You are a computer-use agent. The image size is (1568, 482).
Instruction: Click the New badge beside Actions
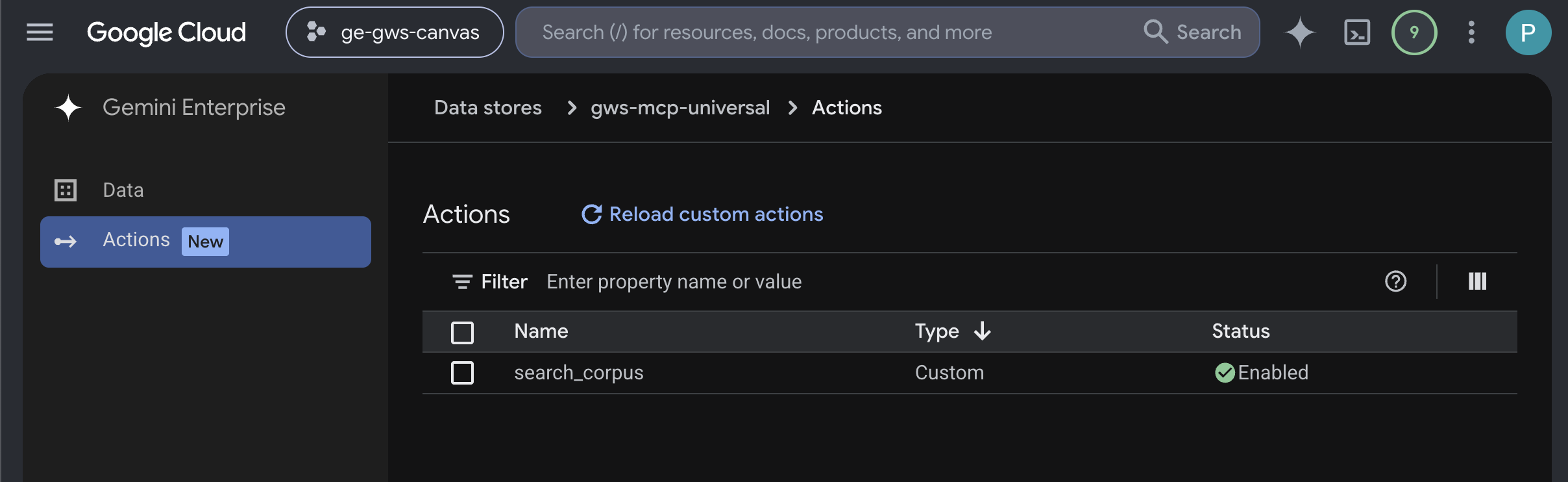[x=205, y=242]
